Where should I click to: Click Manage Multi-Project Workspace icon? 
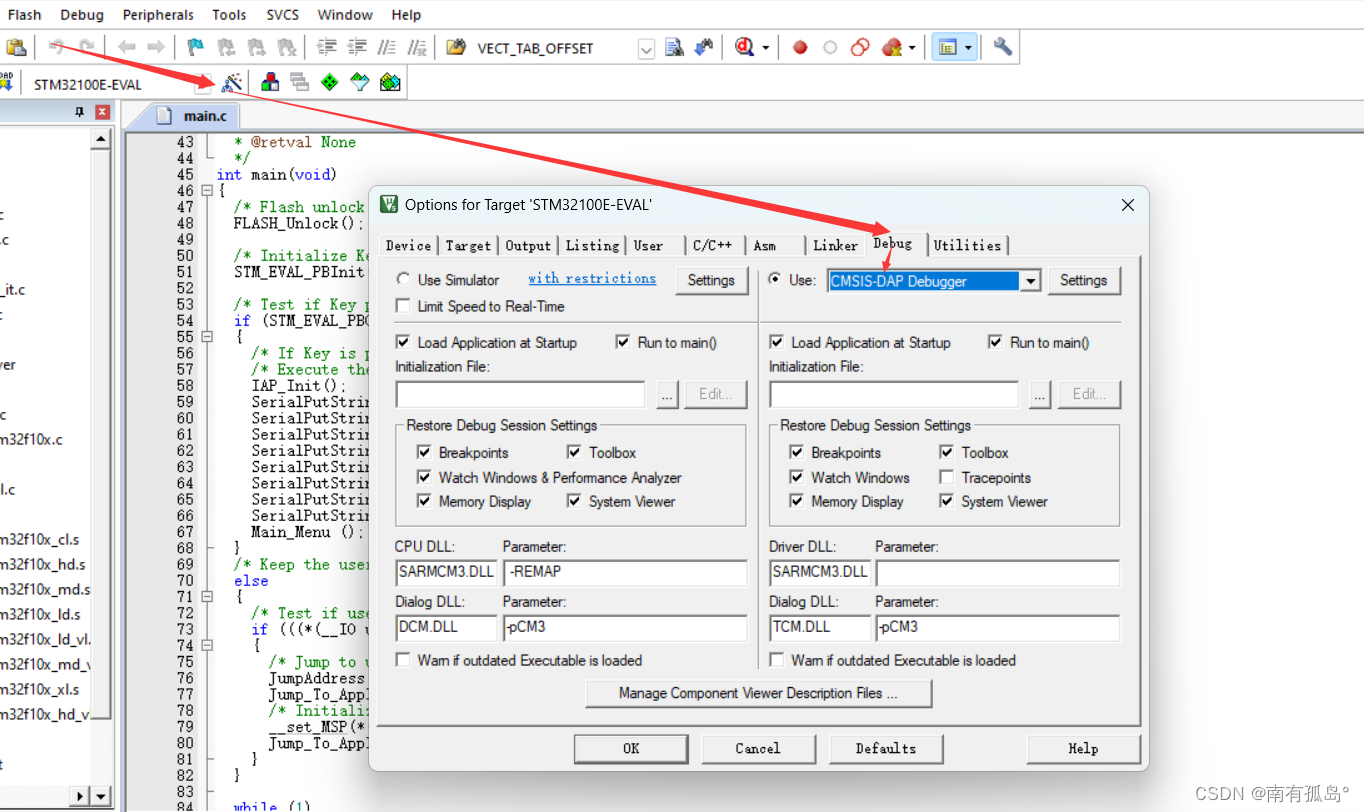click(x=300, y=83)
